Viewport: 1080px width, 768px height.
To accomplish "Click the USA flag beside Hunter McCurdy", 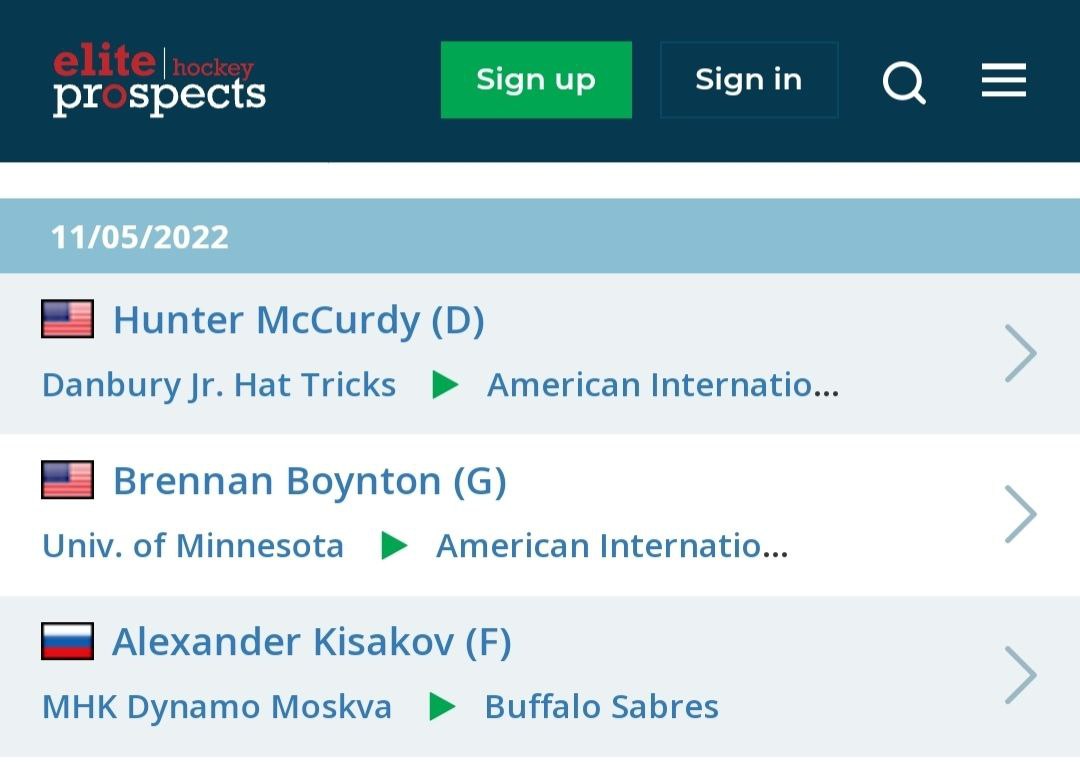I will click(68, 319).
